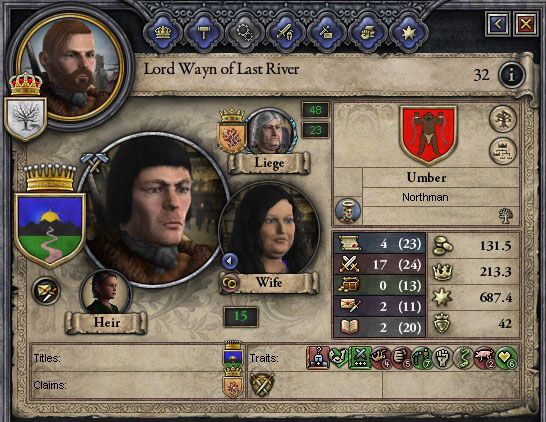
Task: Open the intrigue tab icon
Action: 326,33
